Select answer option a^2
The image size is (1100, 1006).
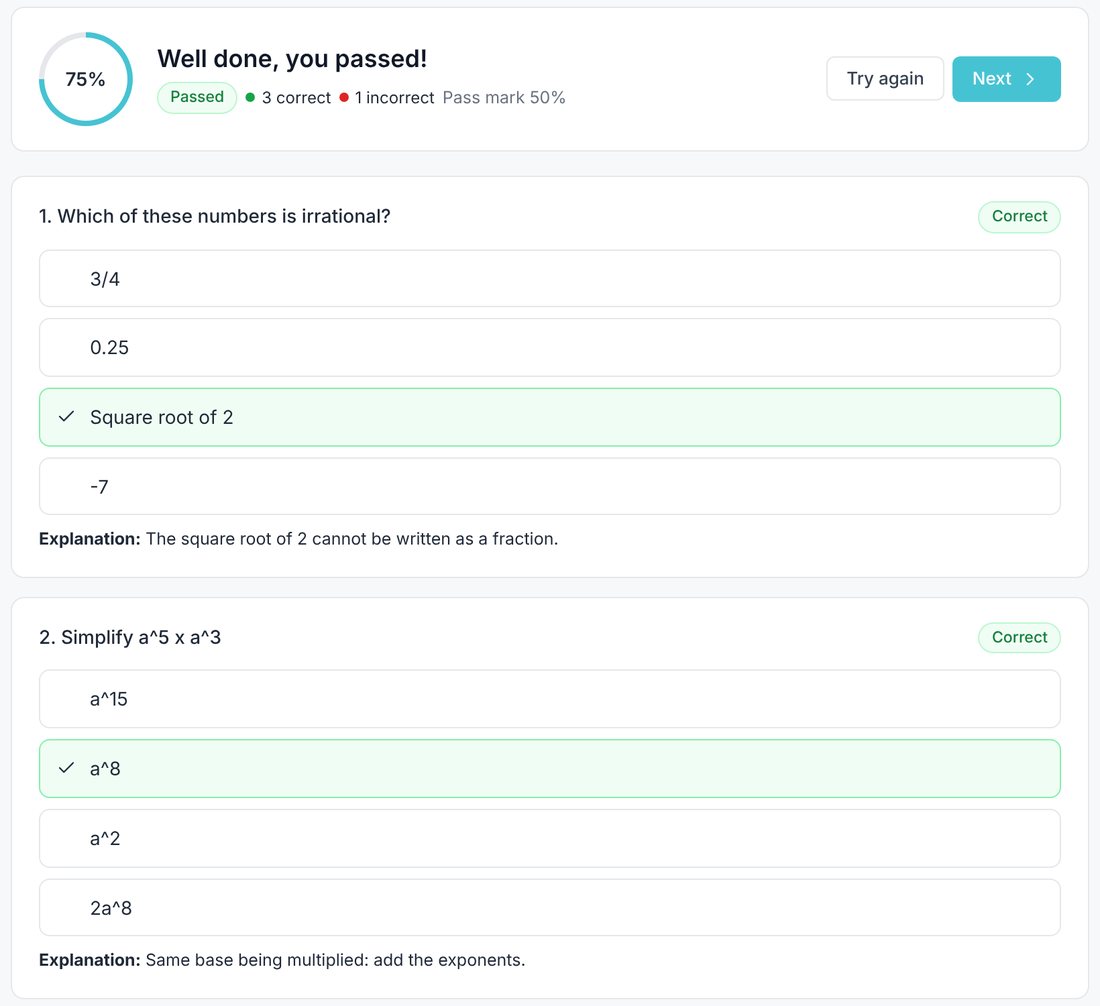point(549,838)
